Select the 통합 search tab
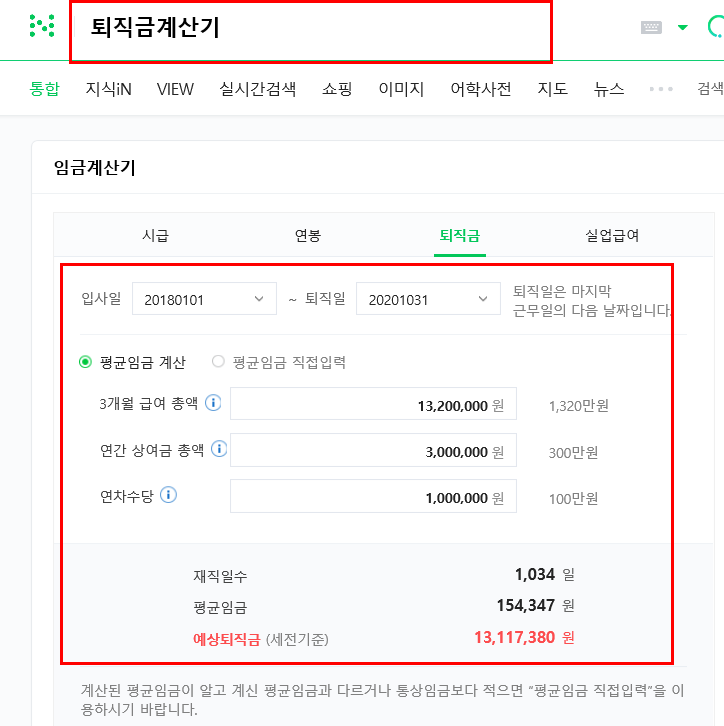The height and width of the screenshot is (726, 724). [44, 88]
